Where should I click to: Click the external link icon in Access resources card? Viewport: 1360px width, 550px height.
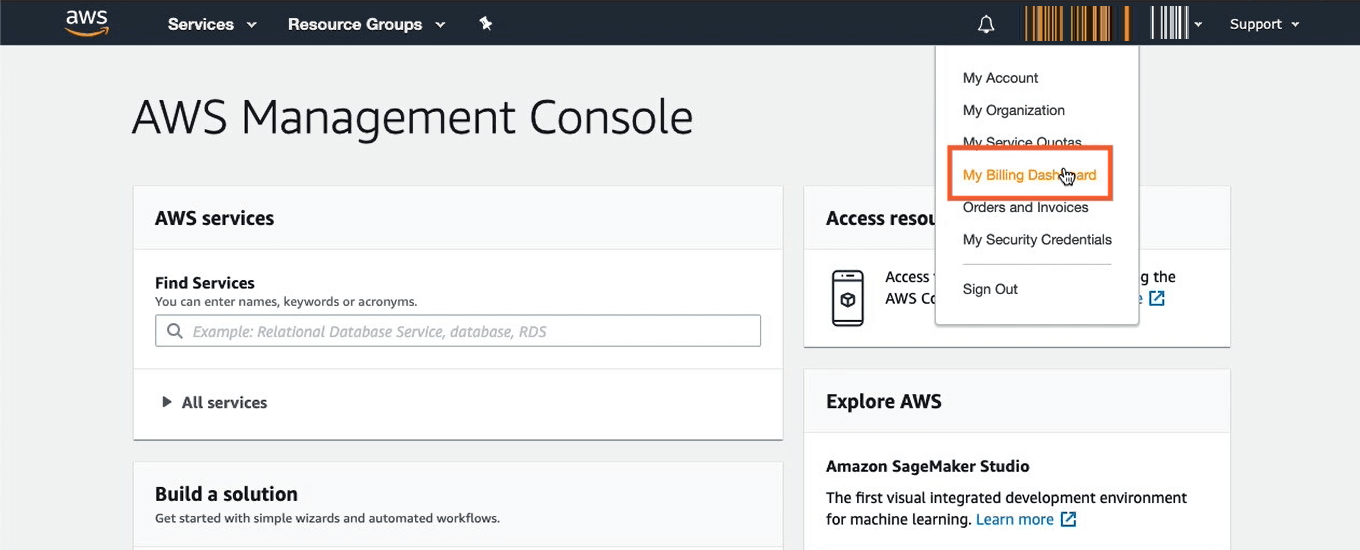pyautogui.click(x=1157, y=298)
